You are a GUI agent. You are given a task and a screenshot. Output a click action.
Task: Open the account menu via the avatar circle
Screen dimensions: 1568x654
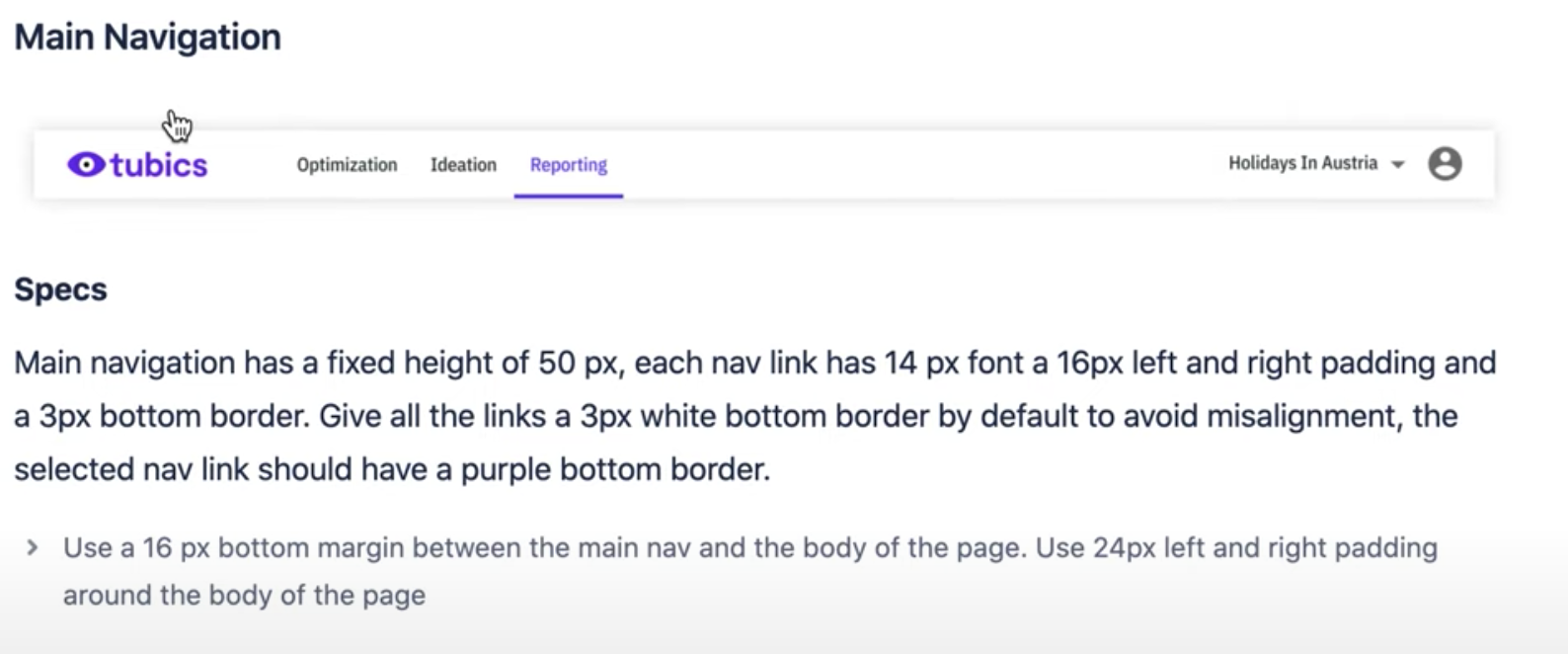(1446, 163)
